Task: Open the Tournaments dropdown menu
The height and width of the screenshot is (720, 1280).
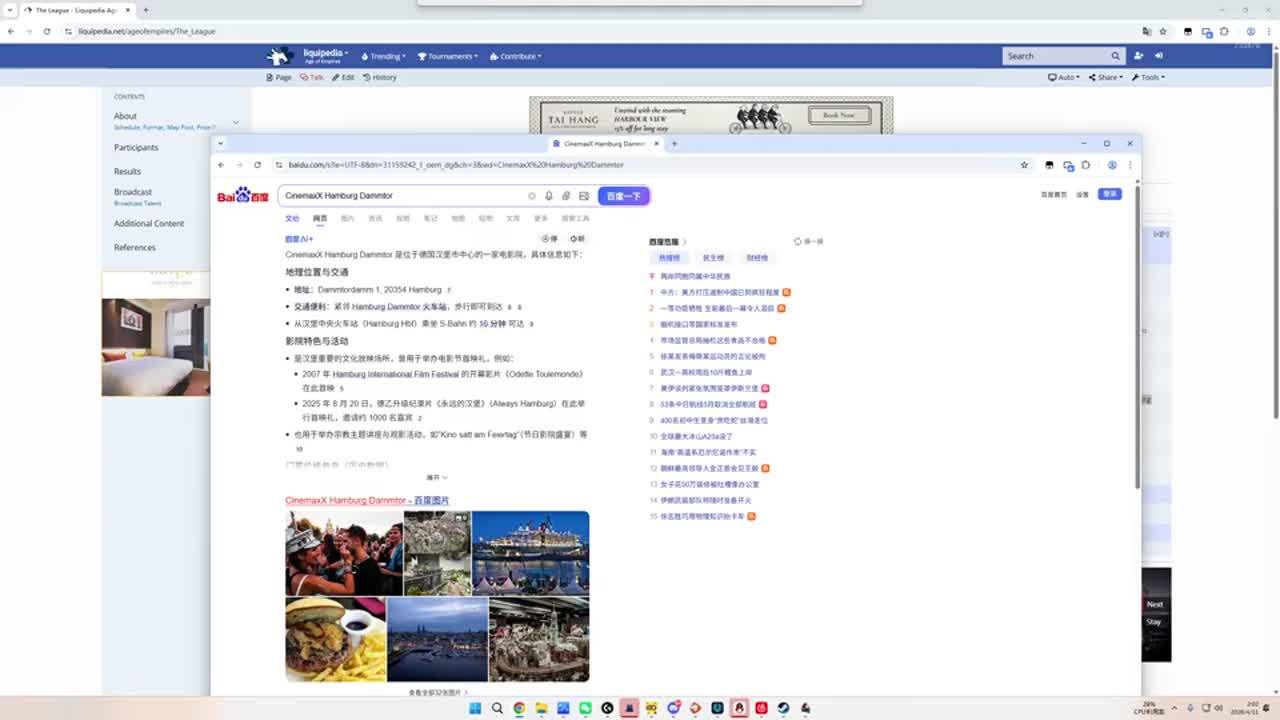Action: 448,56
